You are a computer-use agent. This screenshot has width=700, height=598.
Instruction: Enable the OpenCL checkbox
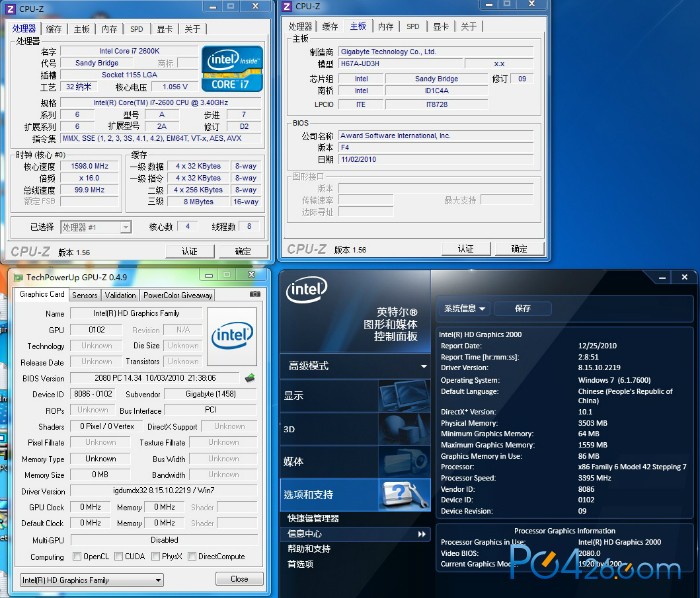(x=77, y=556)
